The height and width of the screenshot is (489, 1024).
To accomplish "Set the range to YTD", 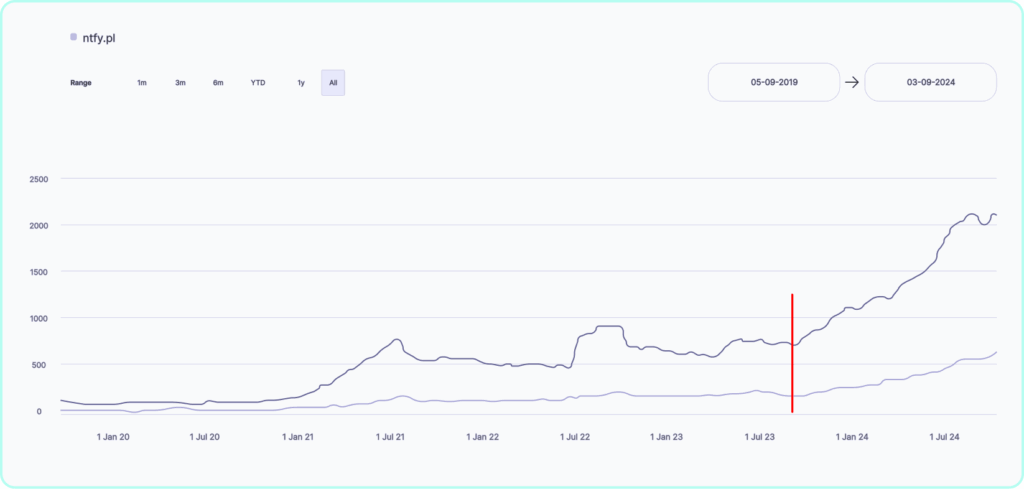I will point(258,83).
